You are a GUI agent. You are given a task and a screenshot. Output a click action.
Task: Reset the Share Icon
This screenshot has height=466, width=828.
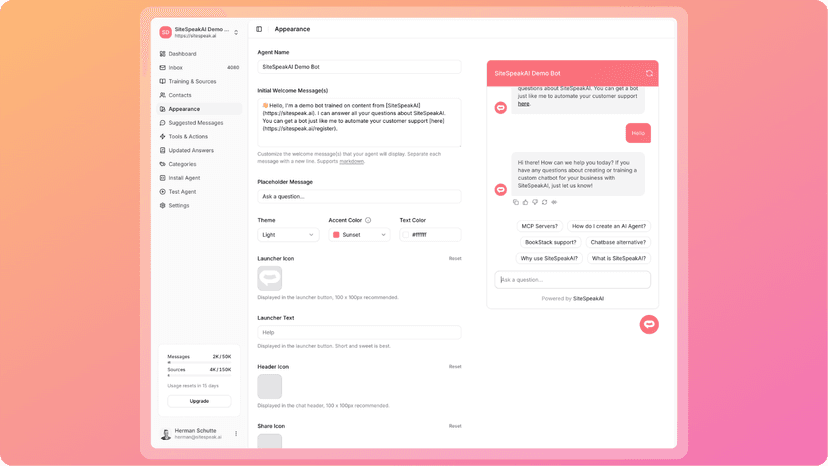[455, 426]
